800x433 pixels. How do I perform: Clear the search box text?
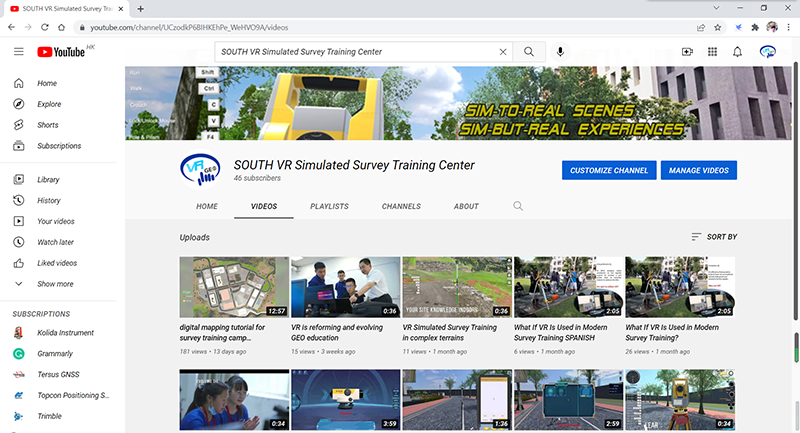click(503, 52)
